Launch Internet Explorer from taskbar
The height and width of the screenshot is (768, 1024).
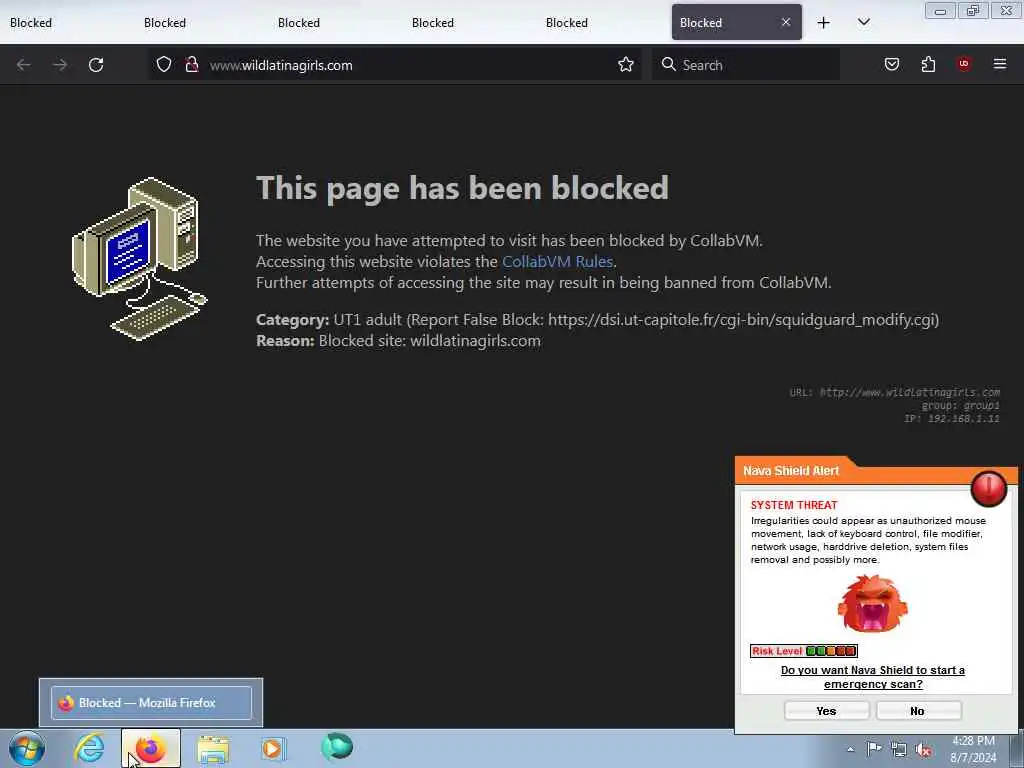[89, 748]
